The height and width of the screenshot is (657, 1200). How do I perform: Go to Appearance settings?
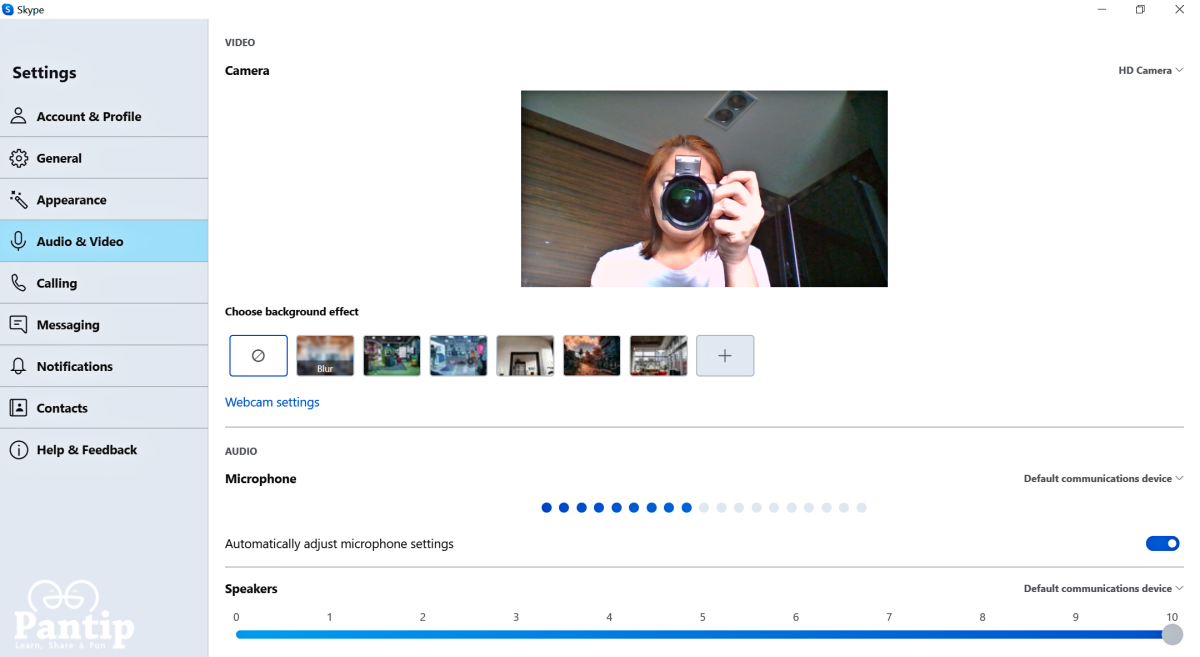[x=104, y=200]
